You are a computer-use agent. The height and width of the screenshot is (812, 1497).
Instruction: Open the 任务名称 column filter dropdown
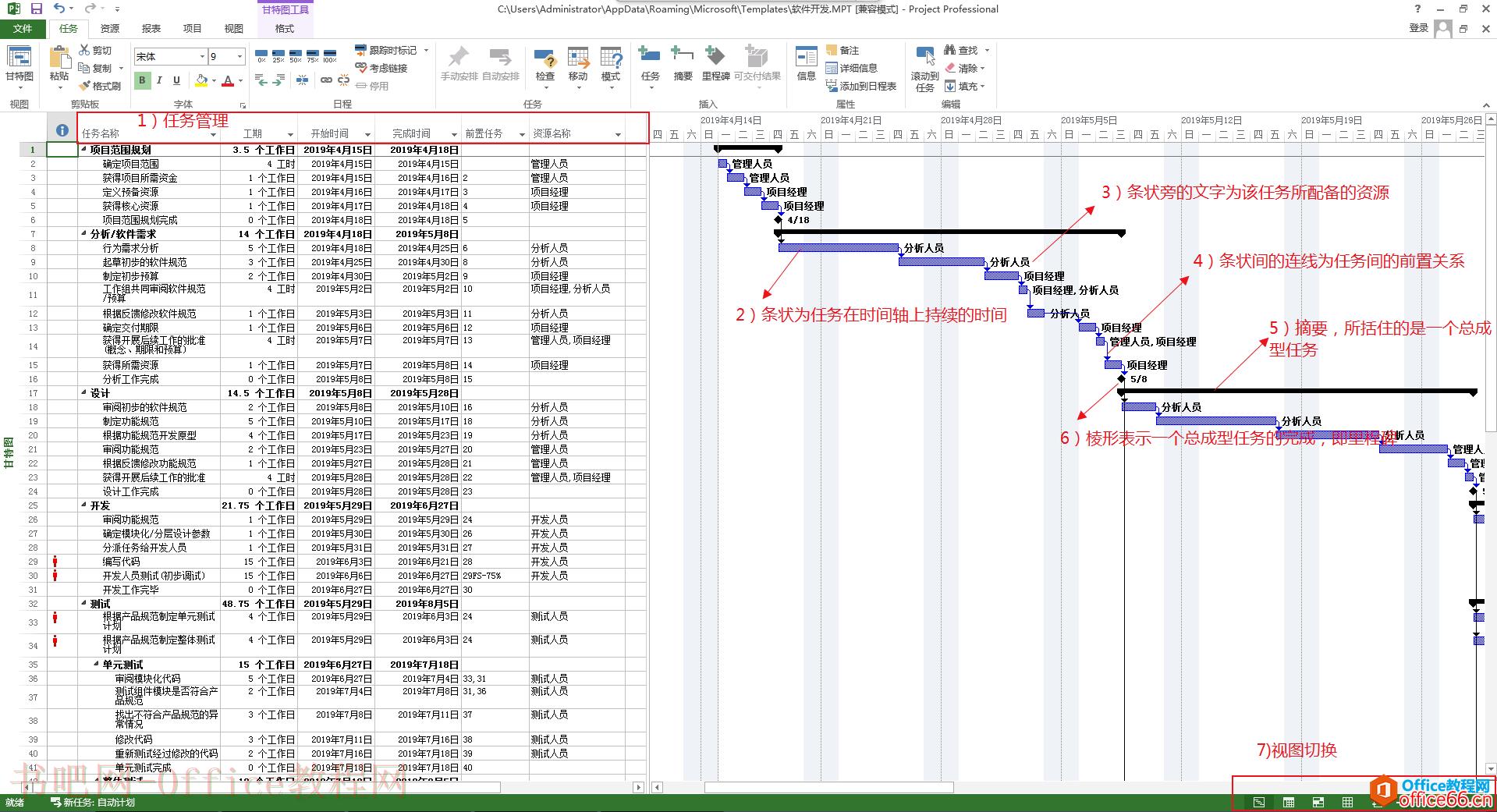[x=213, y=134]
